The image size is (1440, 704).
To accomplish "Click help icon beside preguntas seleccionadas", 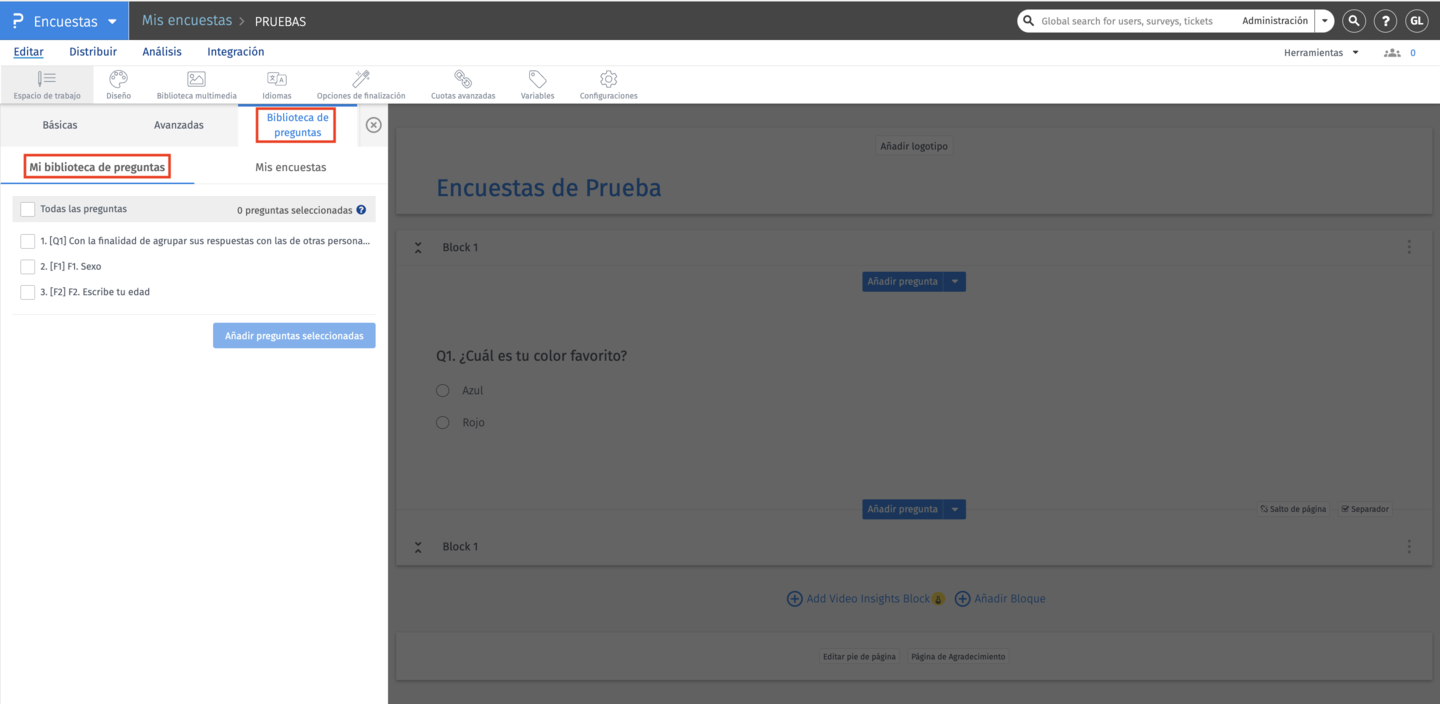I will 361,210.
